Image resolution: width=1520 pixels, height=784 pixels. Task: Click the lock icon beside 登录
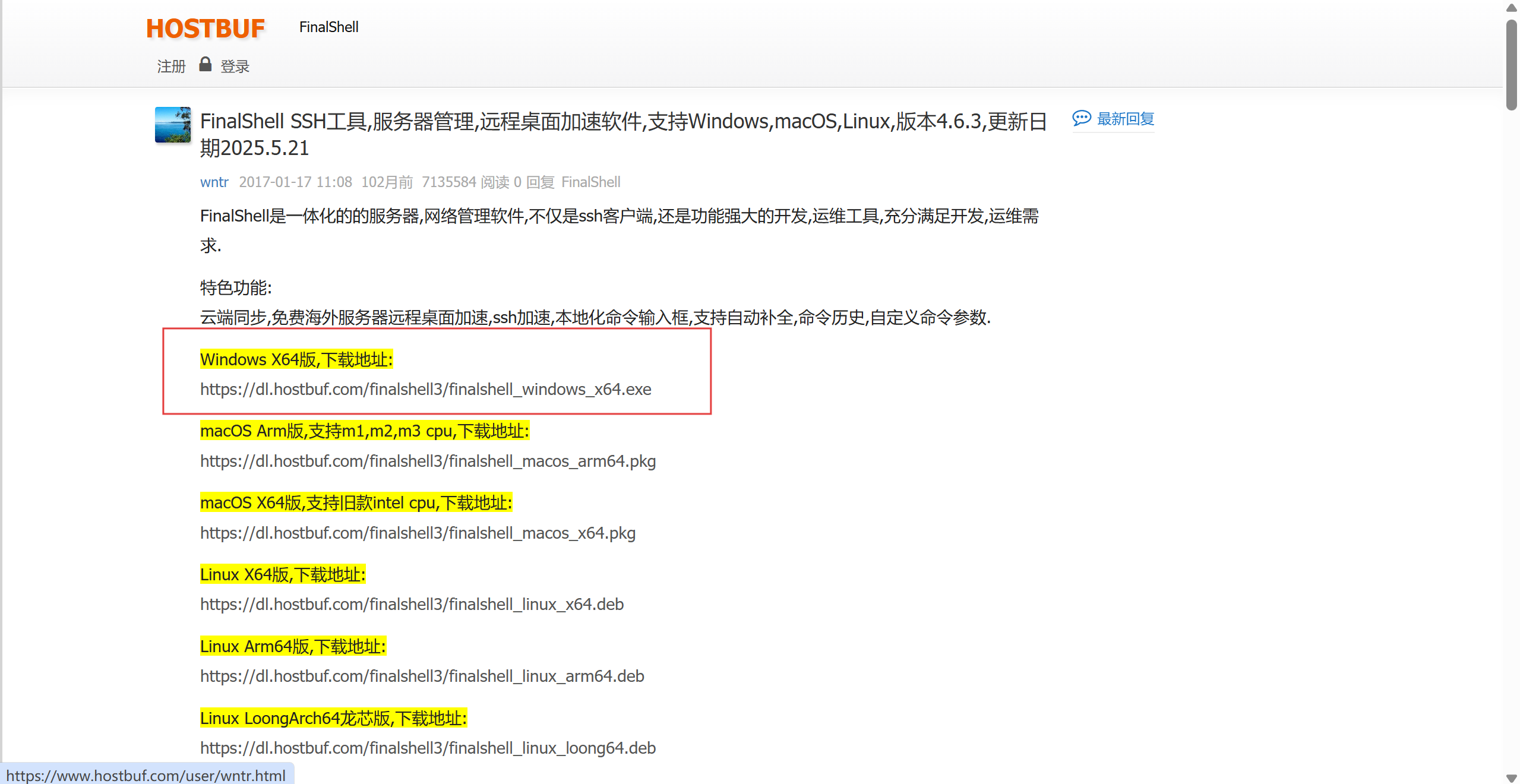point(205,64)
